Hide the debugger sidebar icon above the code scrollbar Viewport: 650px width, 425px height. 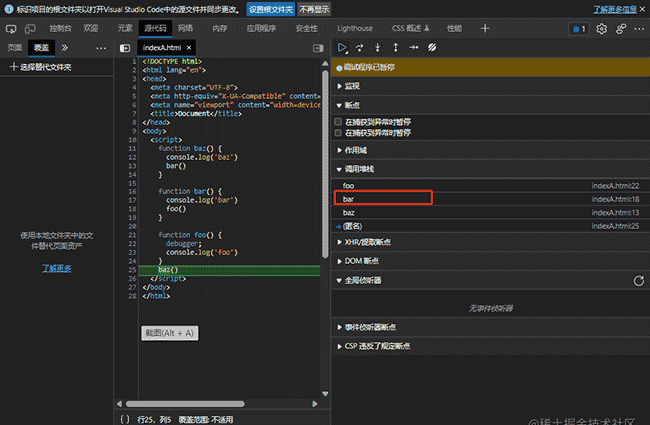[x=318, y=48]
